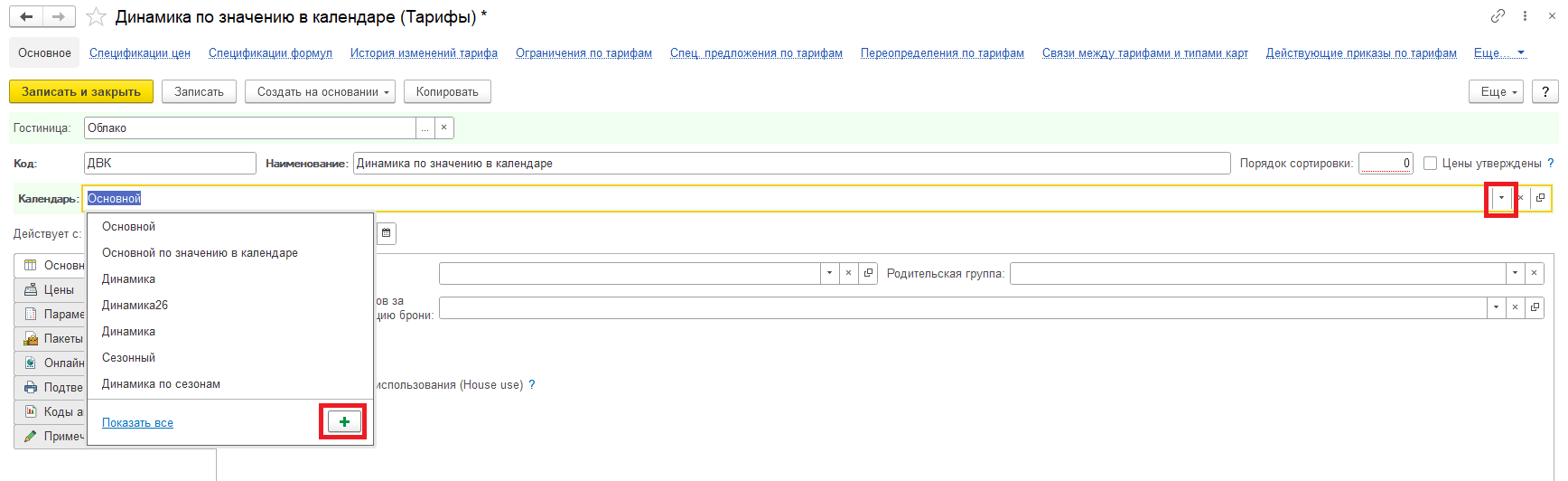Click Показать все link
Viewport: 1568px width, 481px height.
click(137, 423)
